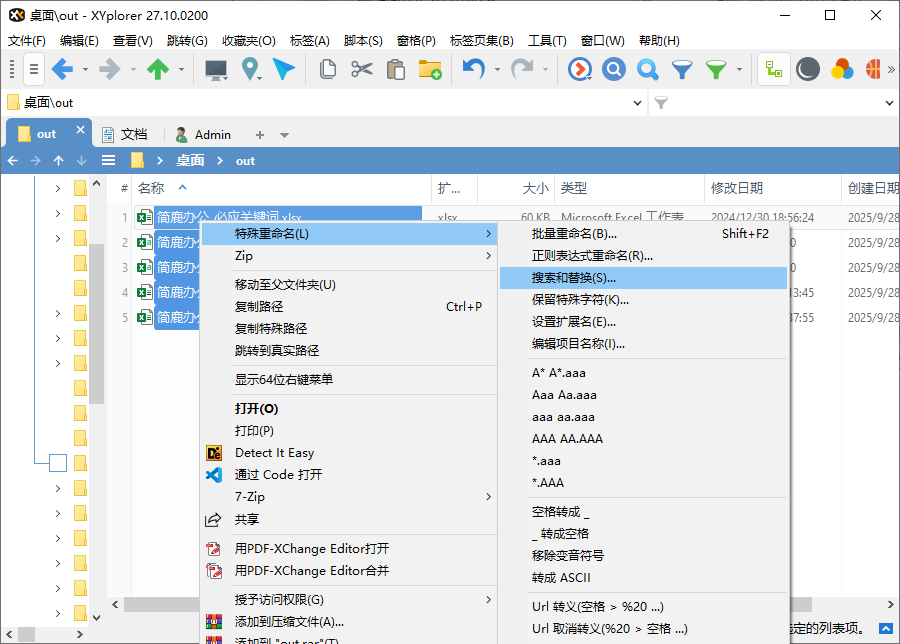Screen dimensions: 900x644
Task: Select the Cut tool in the toolbar
Action: click(359, 71)
